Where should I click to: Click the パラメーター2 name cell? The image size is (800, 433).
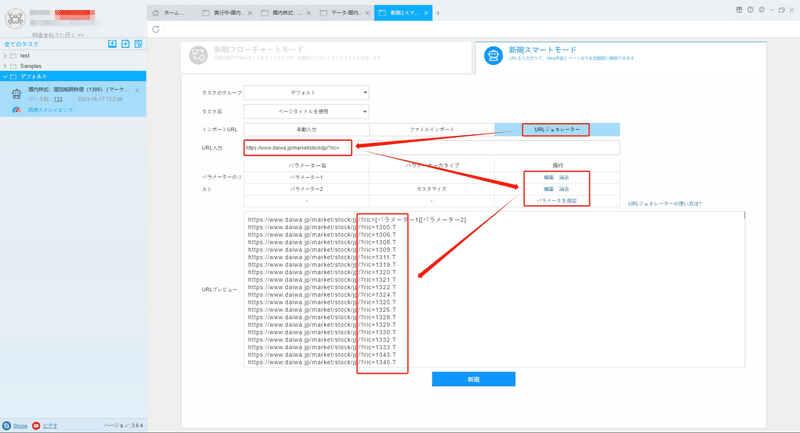pos(306,189)
